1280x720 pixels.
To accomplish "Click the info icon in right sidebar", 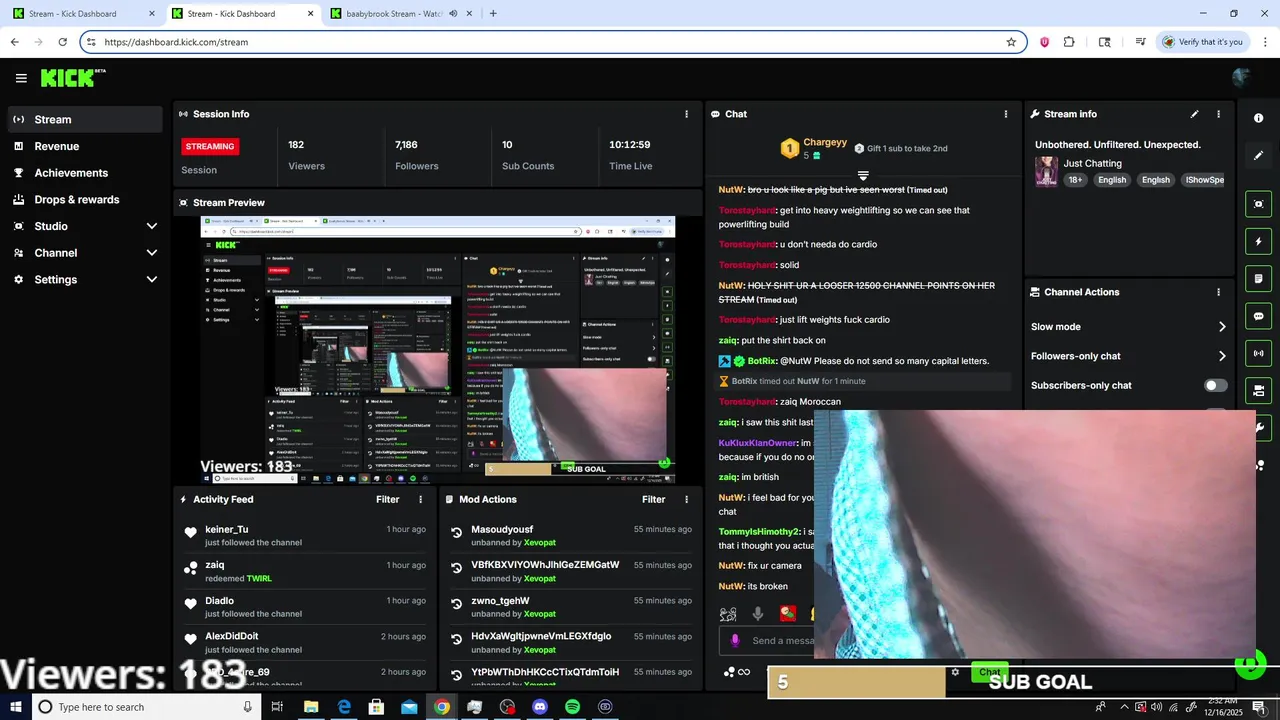I will (1258, 118).
